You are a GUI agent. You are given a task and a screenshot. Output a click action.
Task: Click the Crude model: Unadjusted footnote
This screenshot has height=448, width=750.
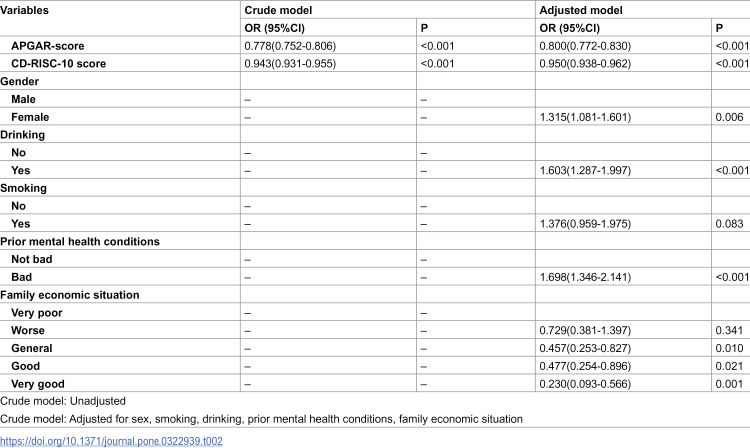[x=63, y=401]
